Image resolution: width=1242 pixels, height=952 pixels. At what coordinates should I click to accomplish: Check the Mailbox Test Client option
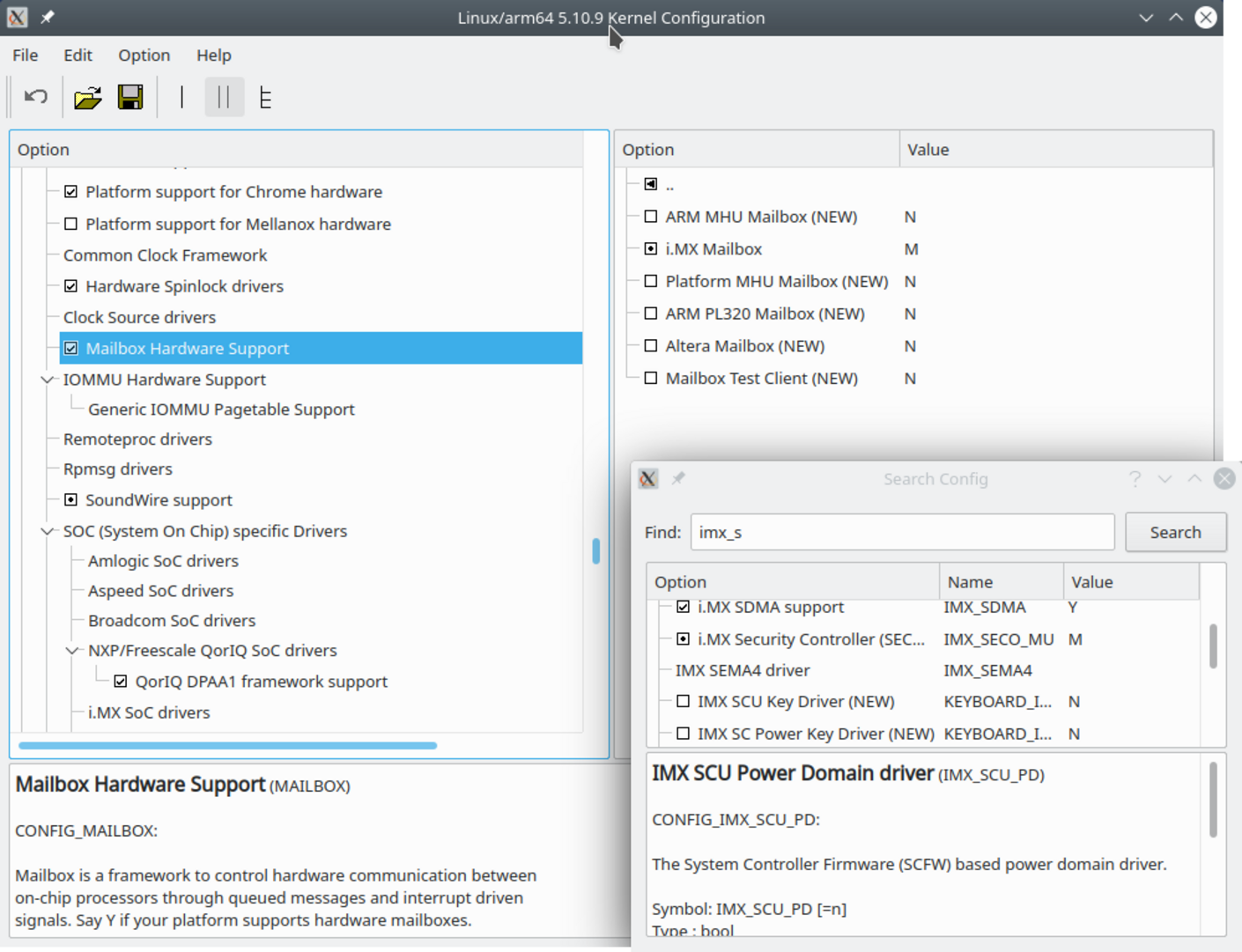point(650,378)
